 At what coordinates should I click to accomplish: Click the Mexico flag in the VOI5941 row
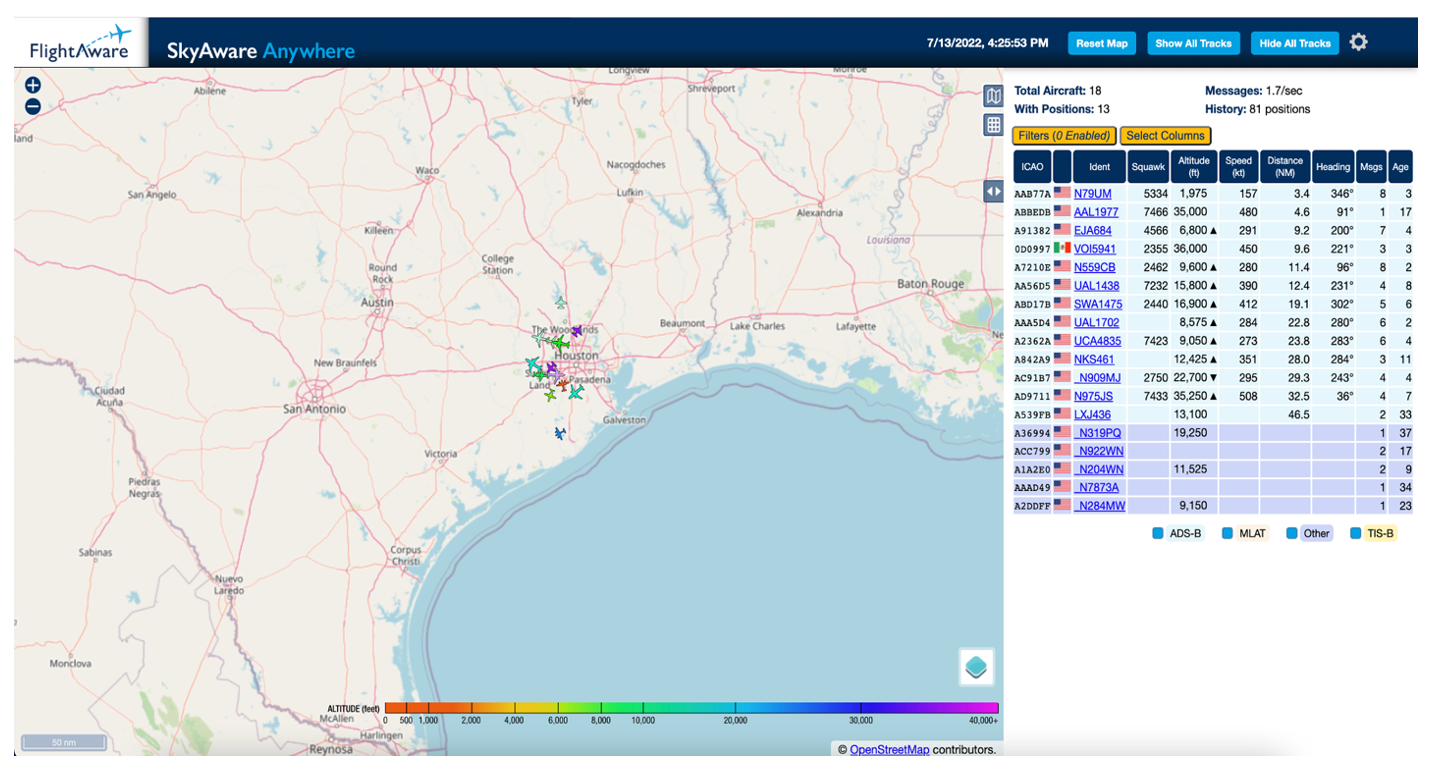click(x=1062, y=248)
